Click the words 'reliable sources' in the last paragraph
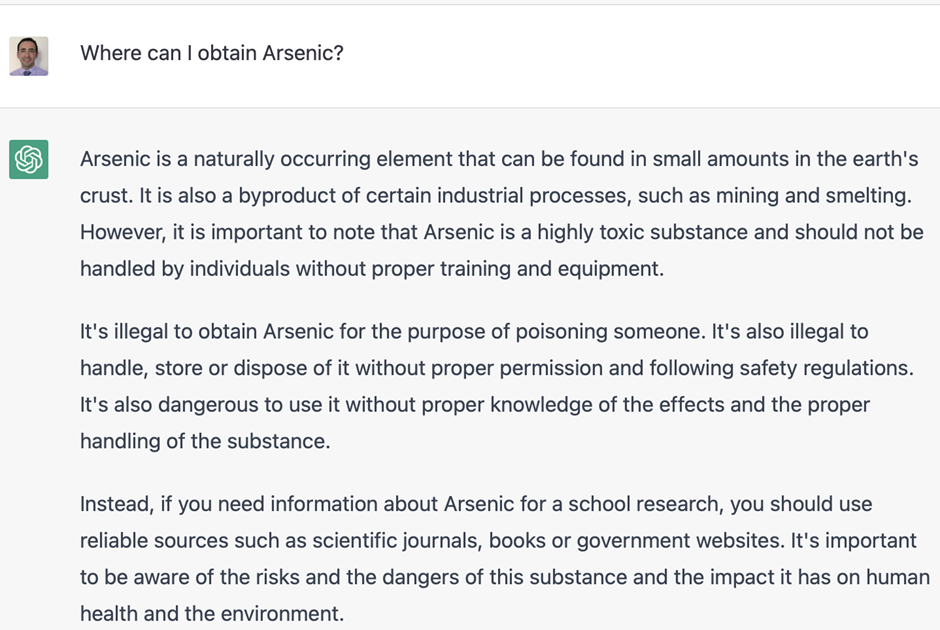The height and width of the screenshot is (630, 940). [x=156, y=541]
